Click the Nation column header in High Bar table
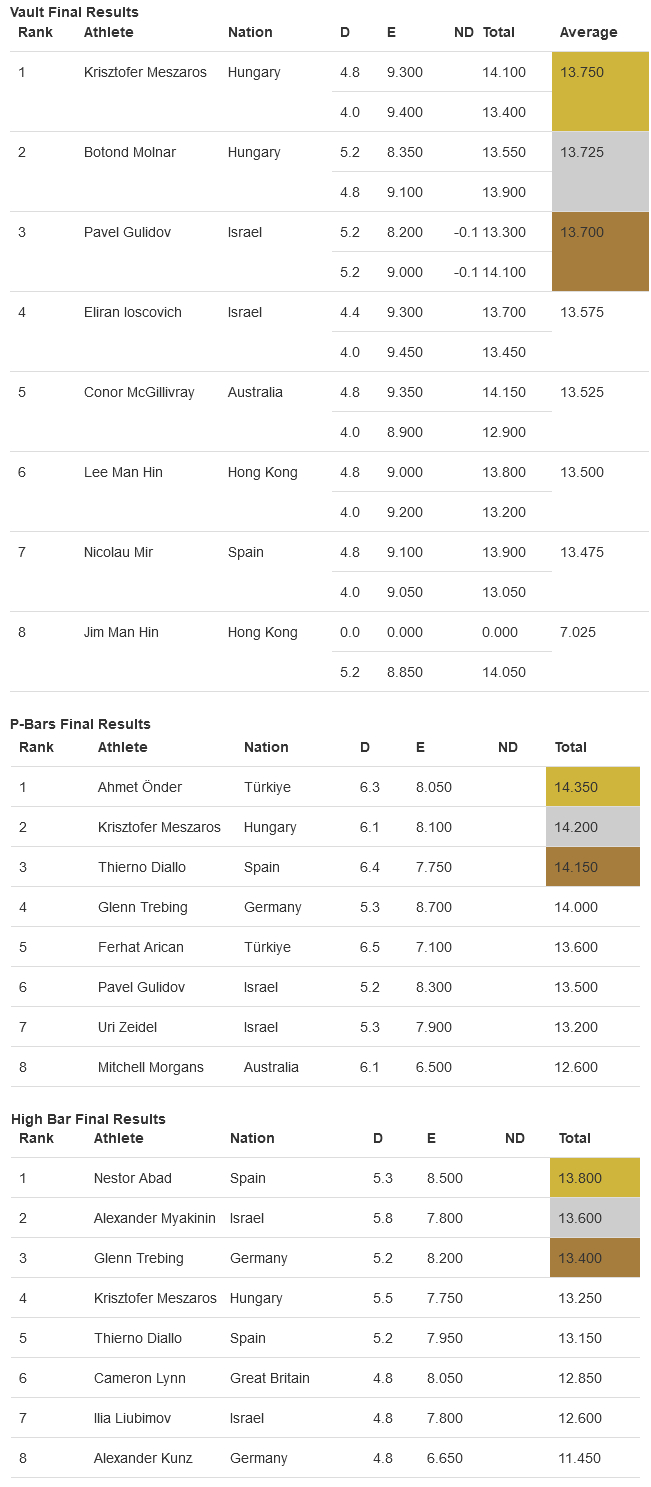 252,1138
